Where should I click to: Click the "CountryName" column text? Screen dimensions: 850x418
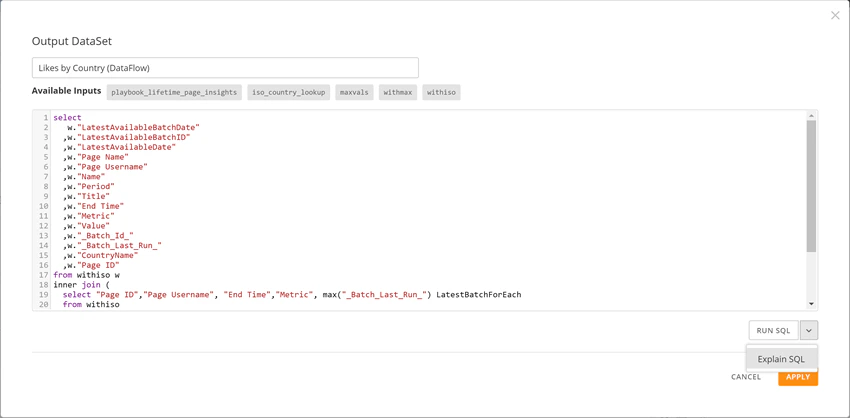(108, 255)
